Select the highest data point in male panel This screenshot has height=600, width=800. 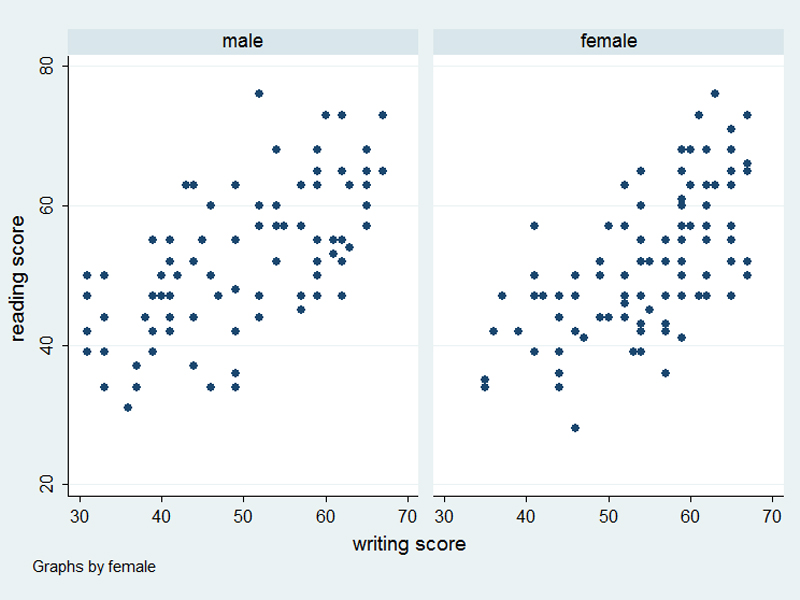point(259,94)
